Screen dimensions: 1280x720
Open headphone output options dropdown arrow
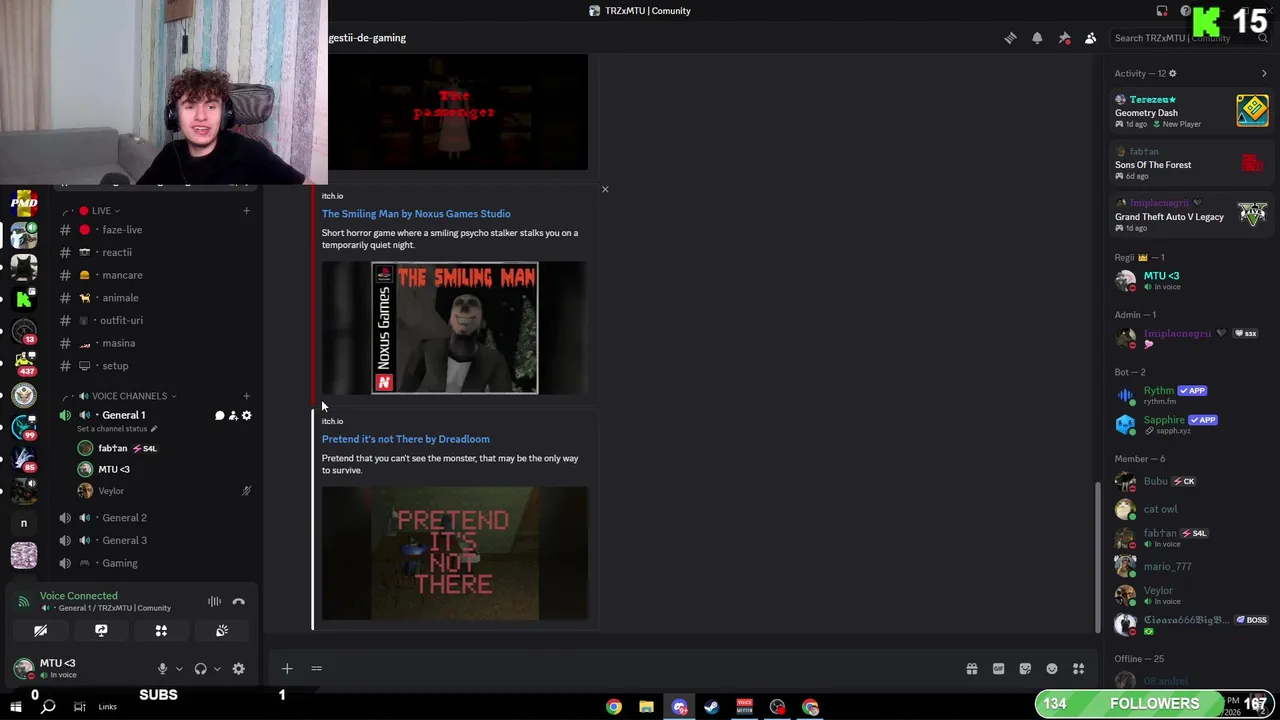[217, 669]
